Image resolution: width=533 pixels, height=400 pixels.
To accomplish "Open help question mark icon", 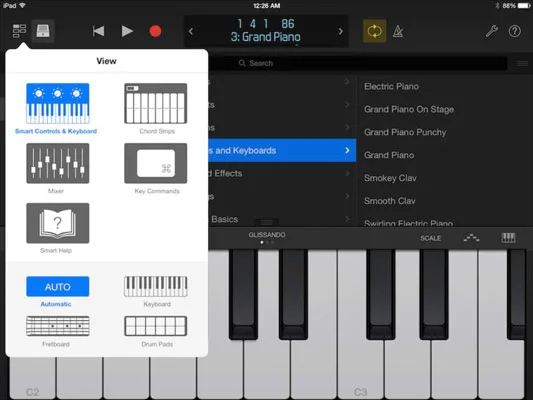I will [x=515, y=31].
